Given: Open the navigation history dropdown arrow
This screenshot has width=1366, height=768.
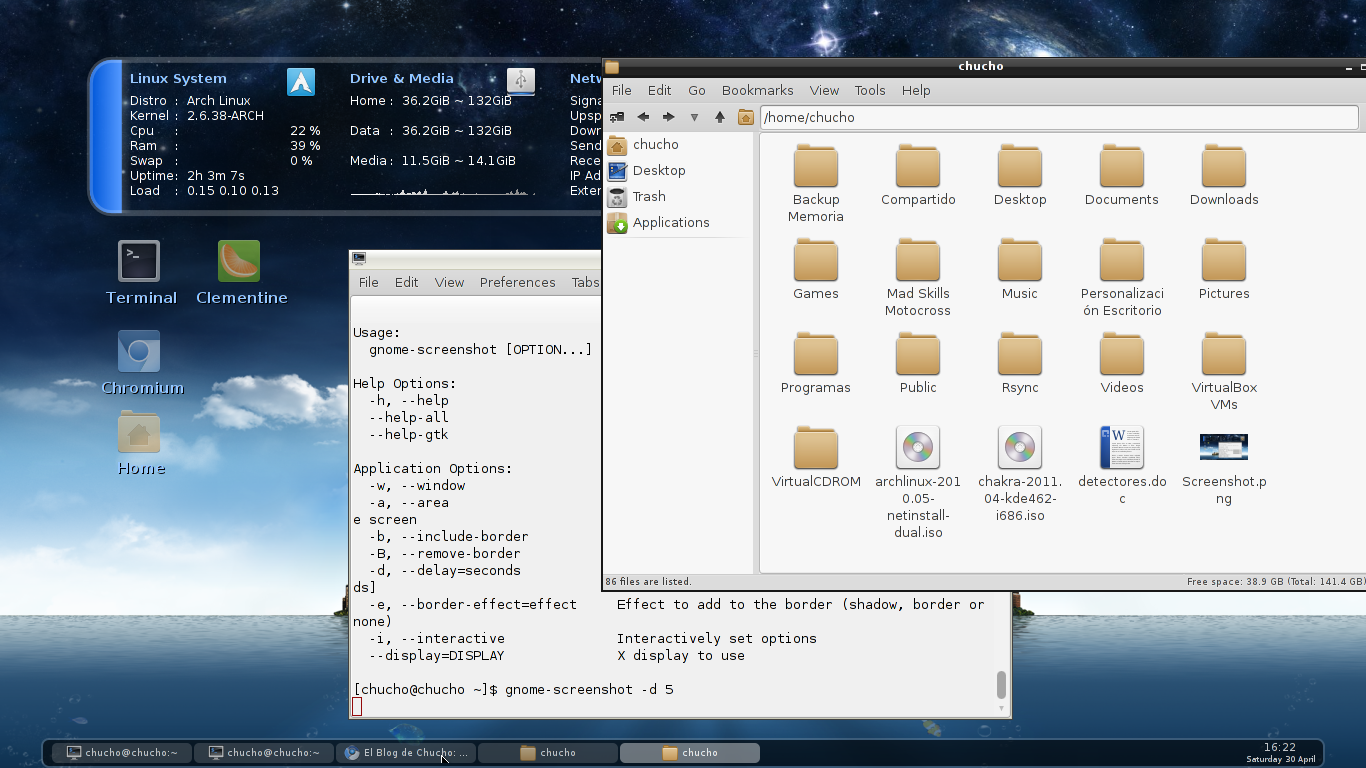Looking at the screenshot, I should click(694, 118).
